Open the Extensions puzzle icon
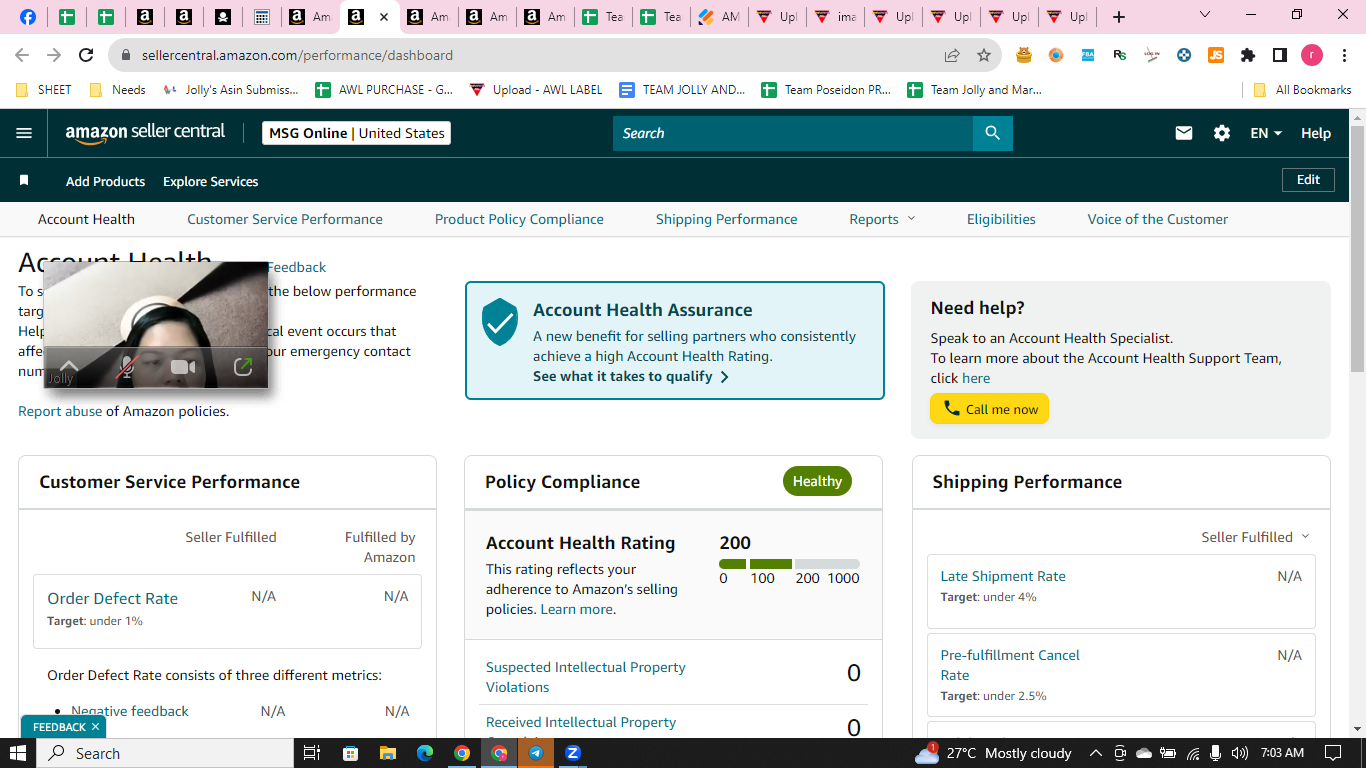The image size is (1366, 768). (1248, 55)
